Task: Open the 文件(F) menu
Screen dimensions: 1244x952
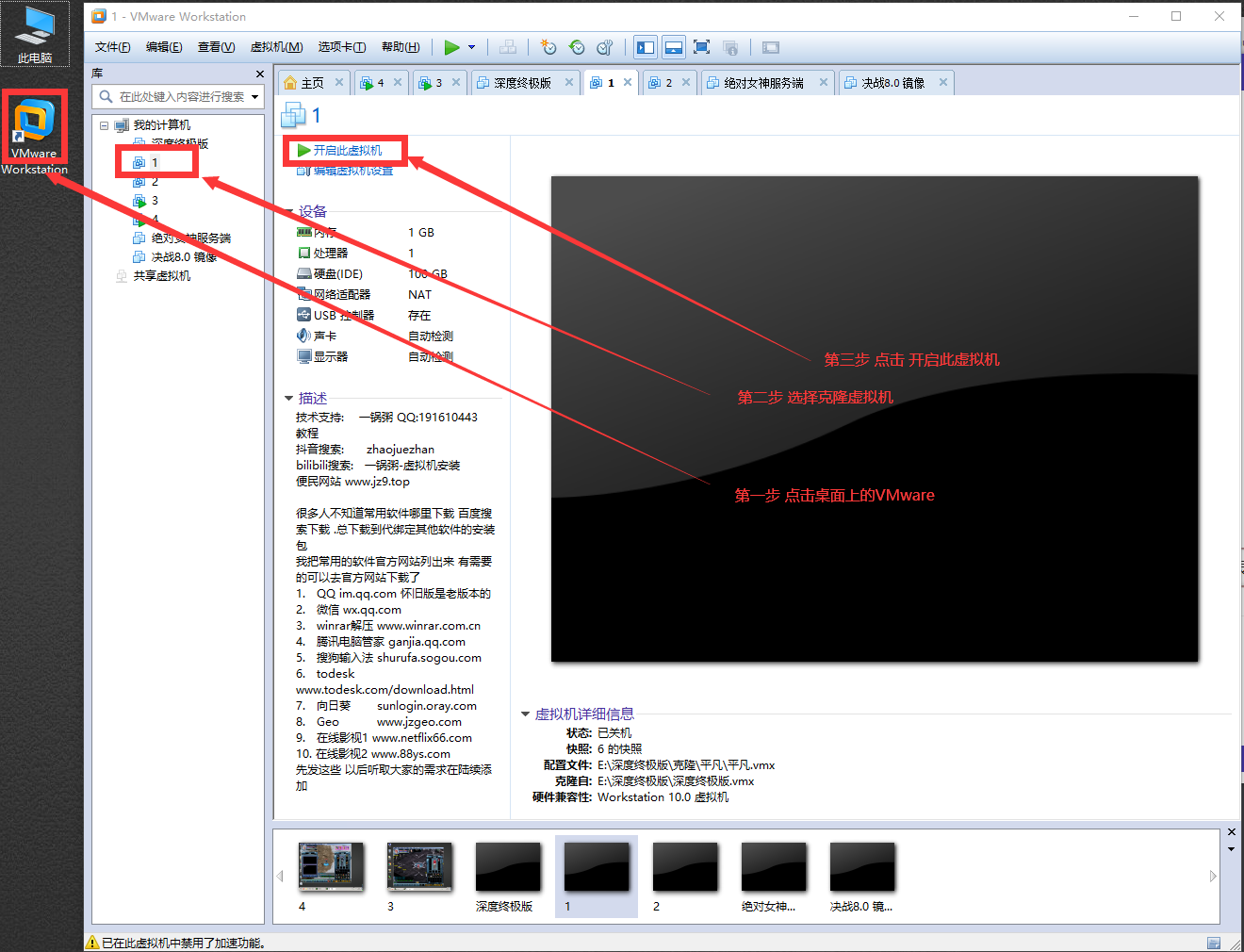Action: tap(113, 47)
